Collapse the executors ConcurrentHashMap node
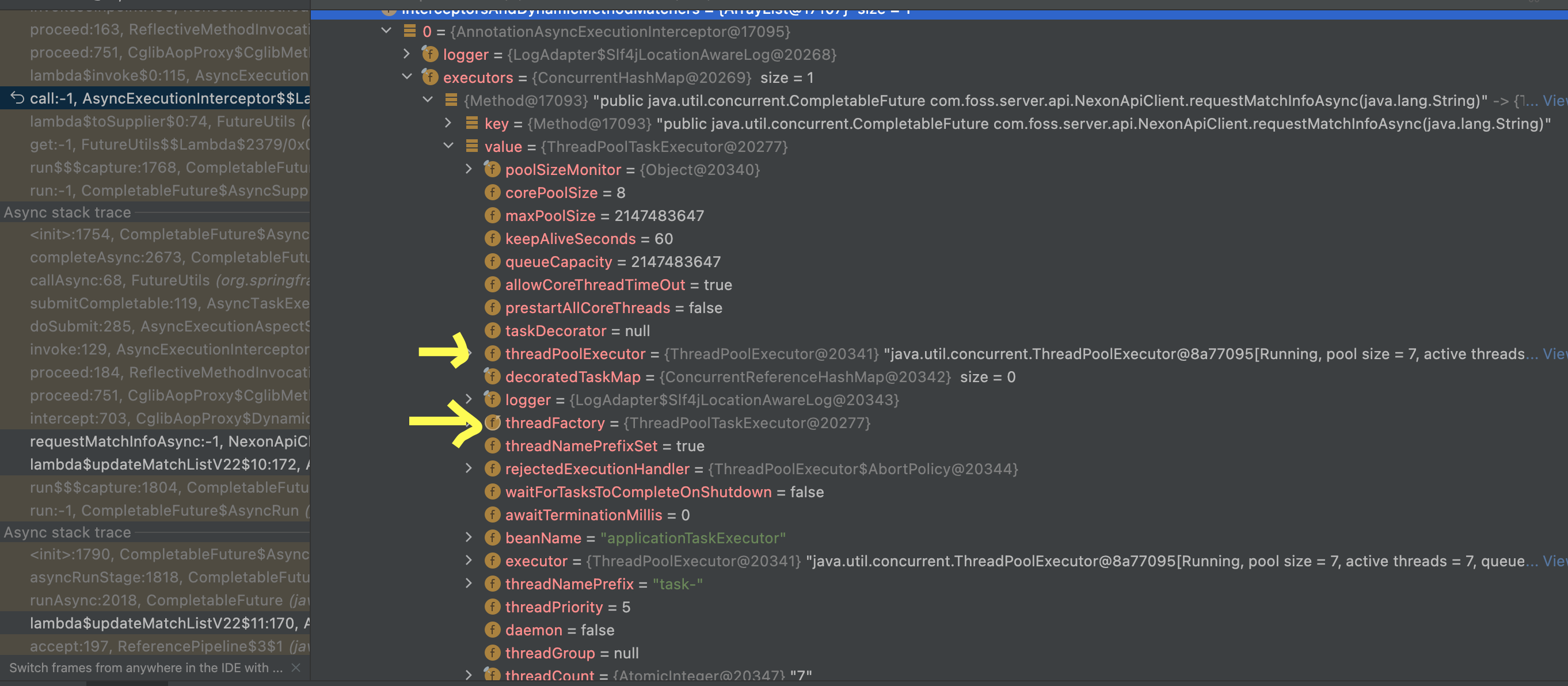The width and height of the screenshot is (1568, 686). click(406, 77)
